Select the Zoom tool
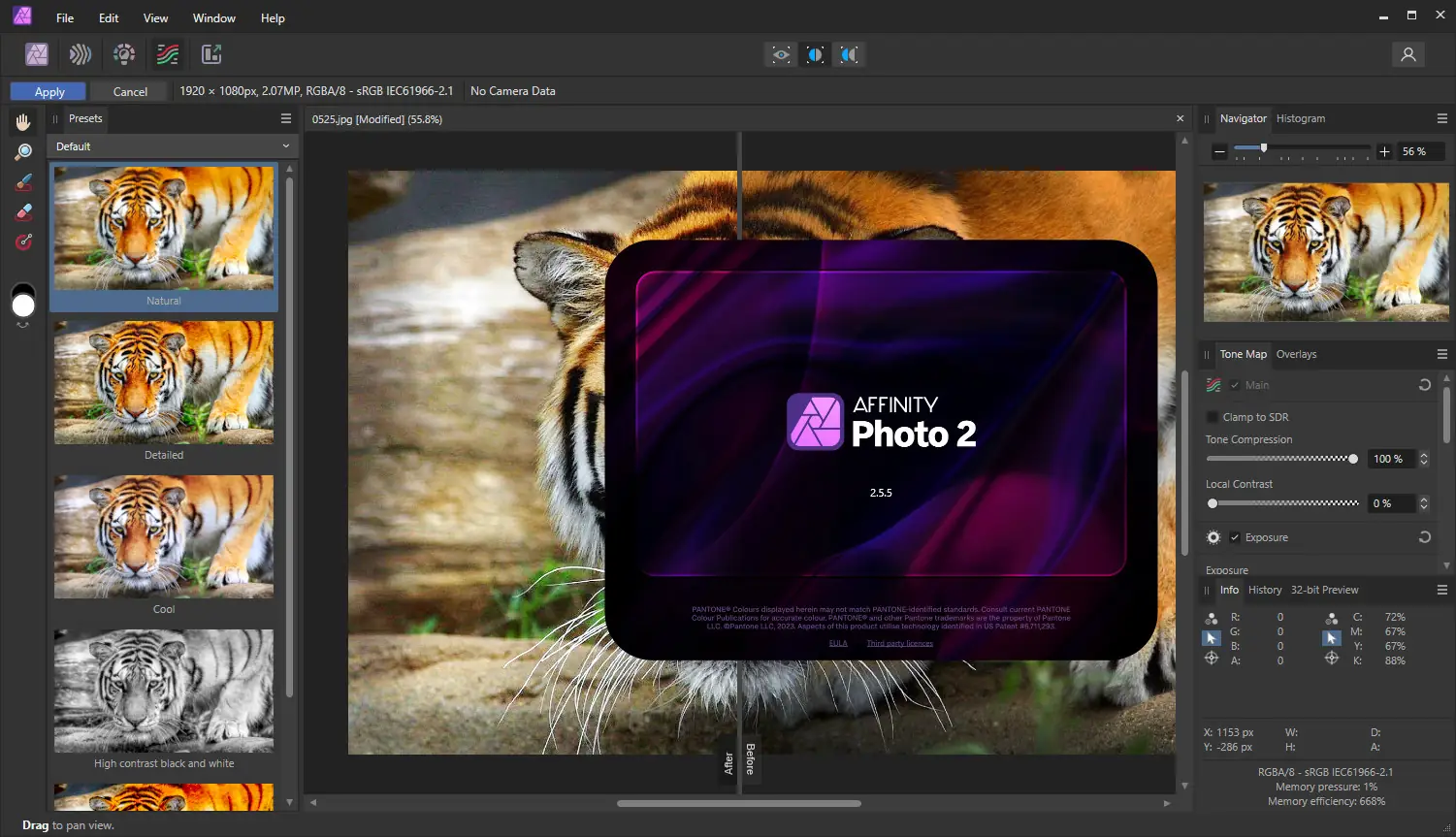1456x837 pixels. point(23,152)
